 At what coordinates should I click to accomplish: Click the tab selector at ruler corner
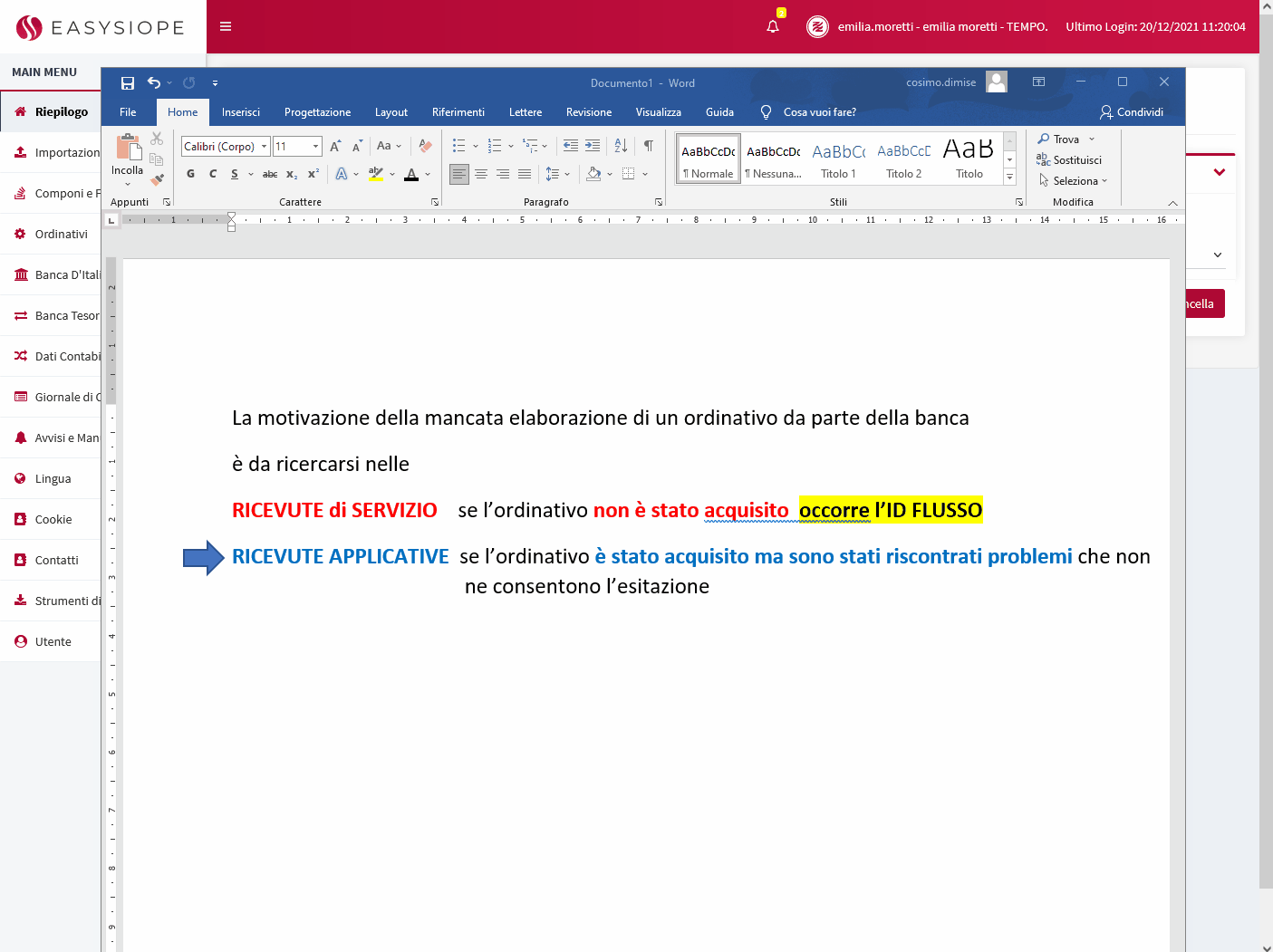click(111, 220)
